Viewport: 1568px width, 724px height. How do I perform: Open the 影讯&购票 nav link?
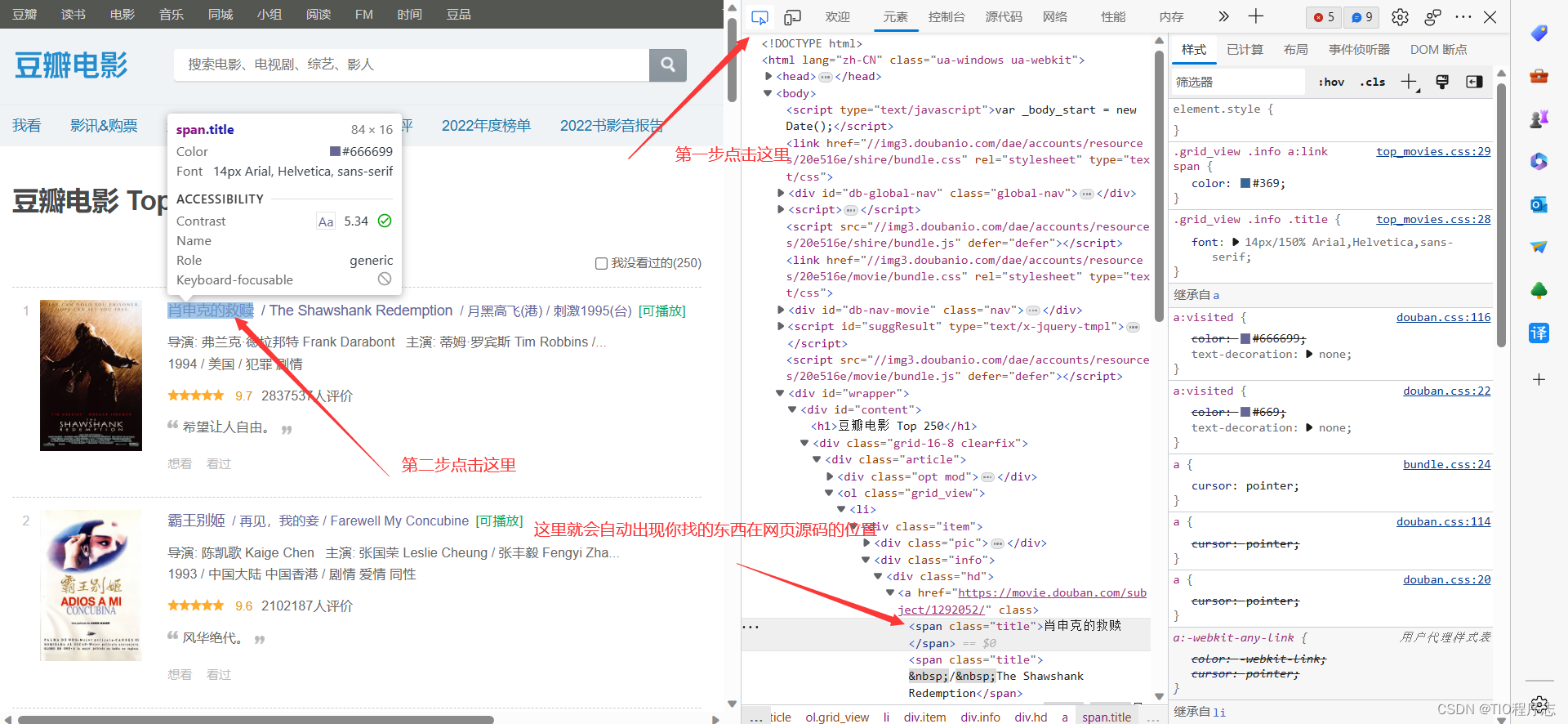pyautogui.click(x=104, y=126)
